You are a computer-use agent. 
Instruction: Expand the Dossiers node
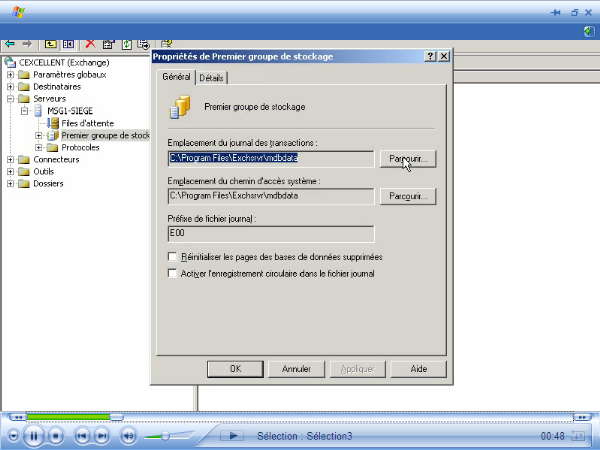point(10,184)
